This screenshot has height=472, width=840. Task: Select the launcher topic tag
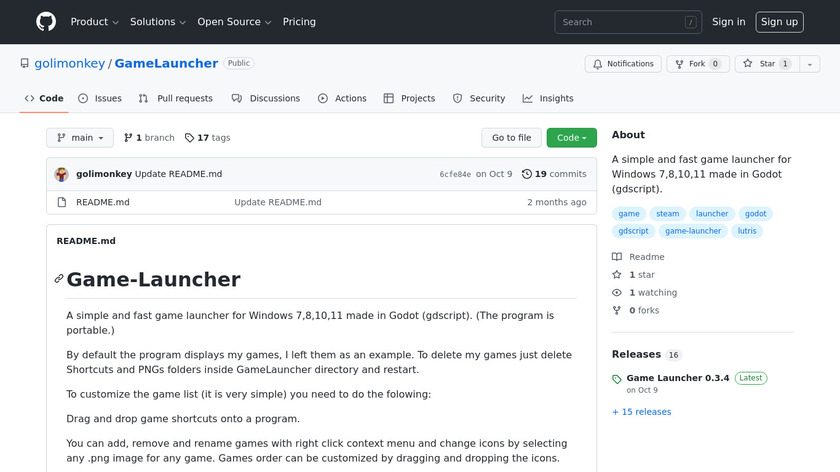coord(712,214)
